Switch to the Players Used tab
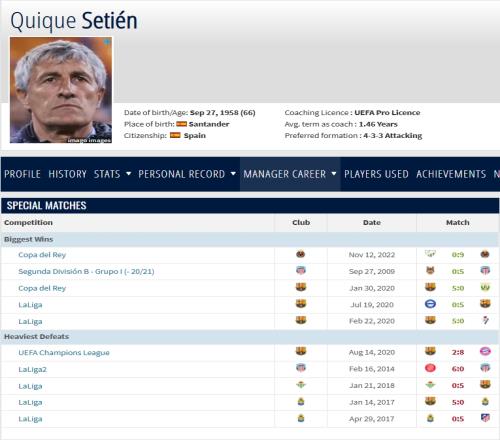 pos(376,174)
